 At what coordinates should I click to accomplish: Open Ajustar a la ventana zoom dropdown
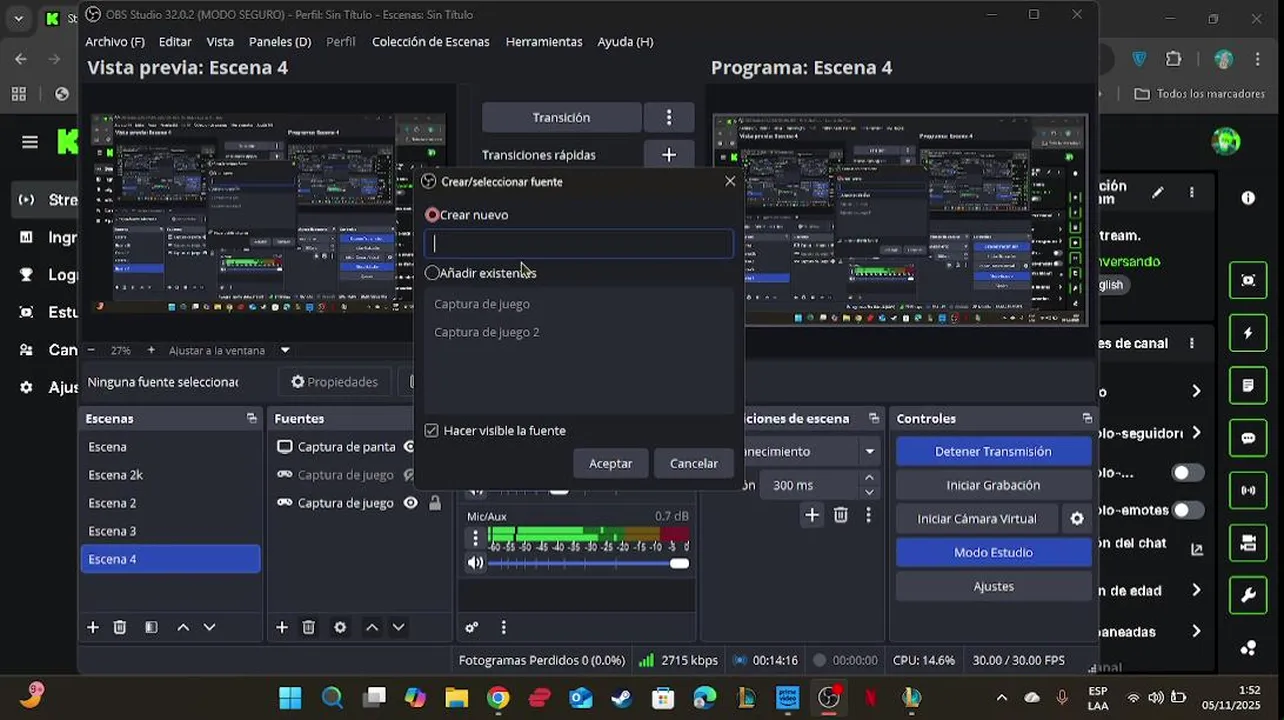(285, 350)
